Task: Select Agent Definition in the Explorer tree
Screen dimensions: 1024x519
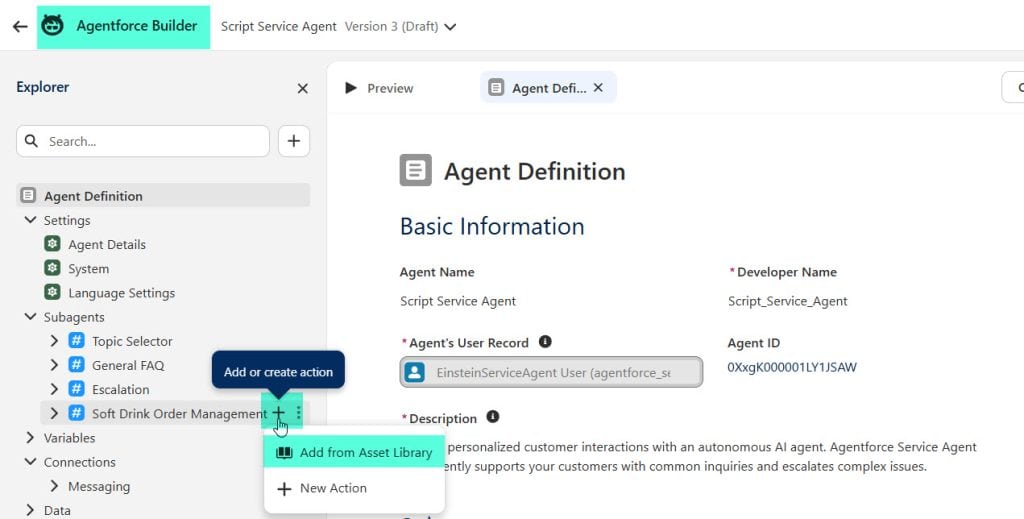Action: click(x=163, y=196)
